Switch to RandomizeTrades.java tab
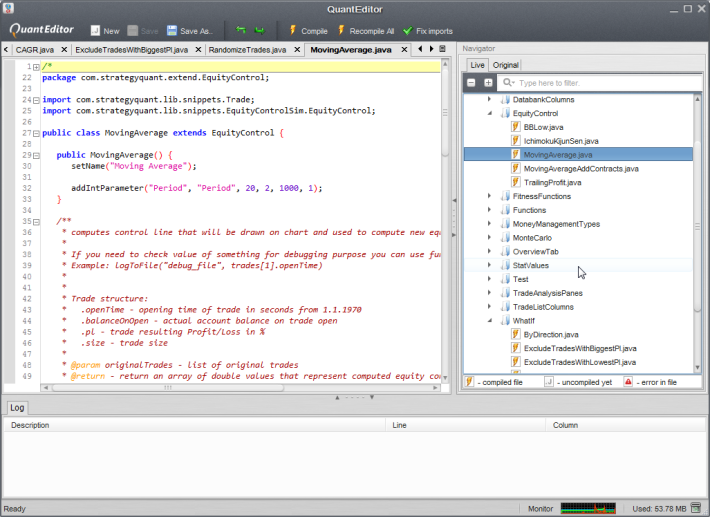This screenshot has height=517, width=710. (x=247, y=50)
